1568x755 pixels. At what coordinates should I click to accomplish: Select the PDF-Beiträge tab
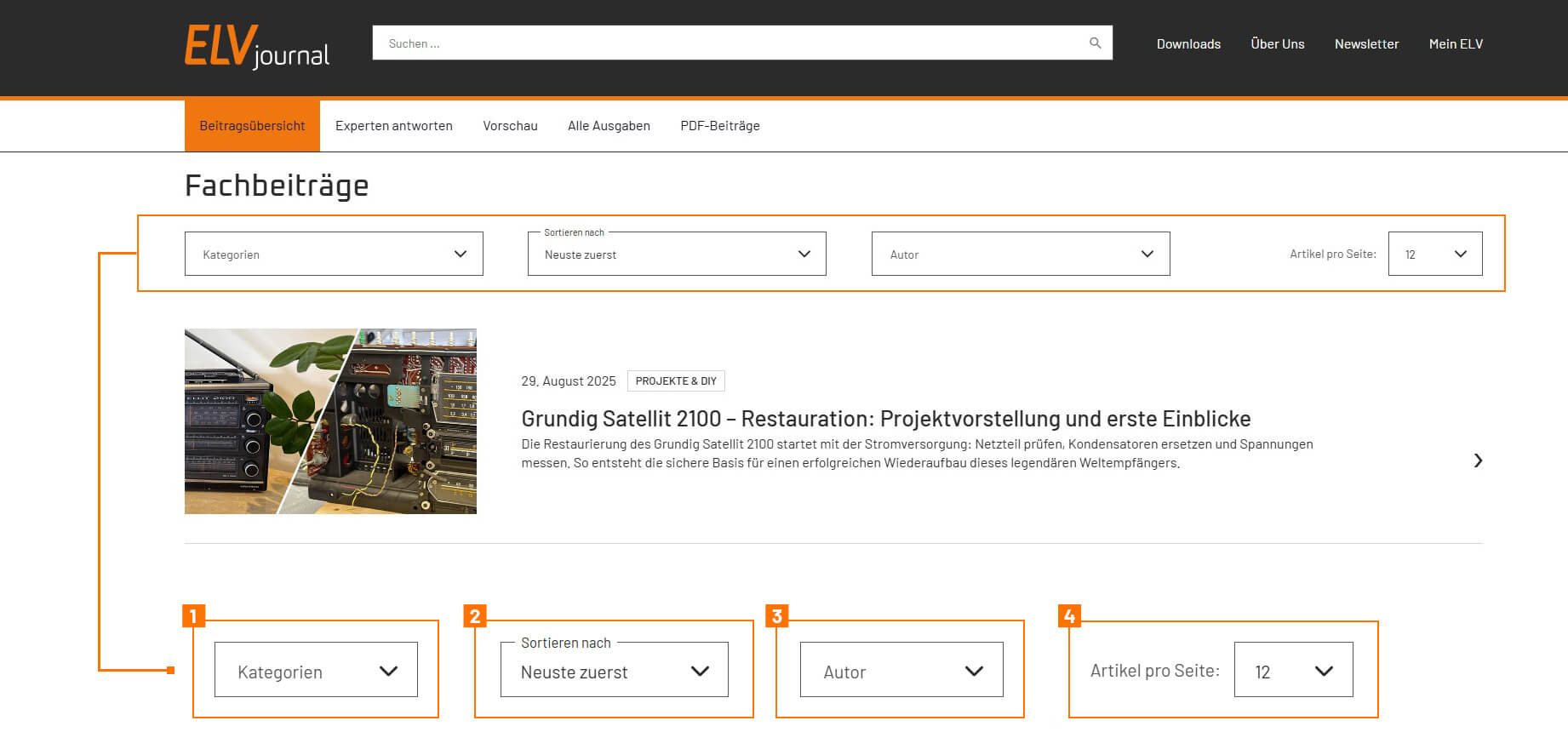coord(719,126)
